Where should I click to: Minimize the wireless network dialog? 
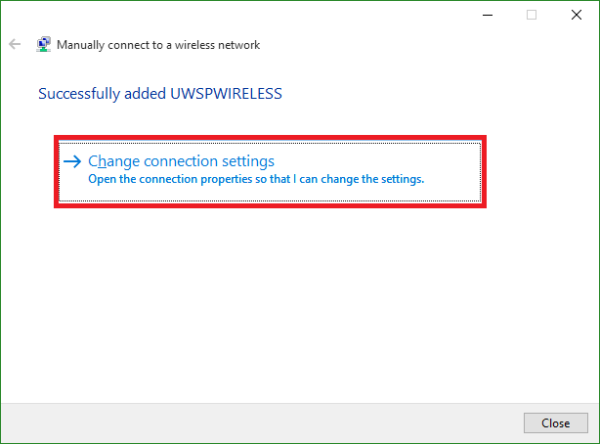[x=488, y=15]
